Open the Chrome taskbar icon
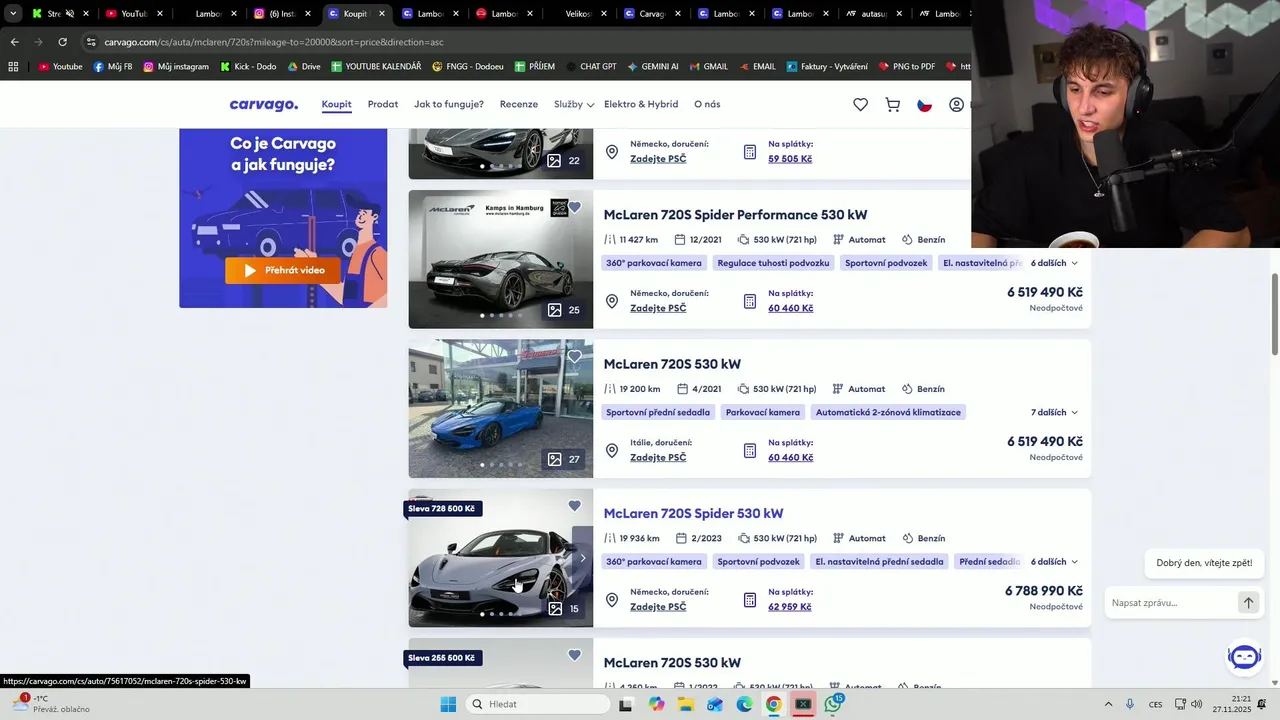 point(773,704)
